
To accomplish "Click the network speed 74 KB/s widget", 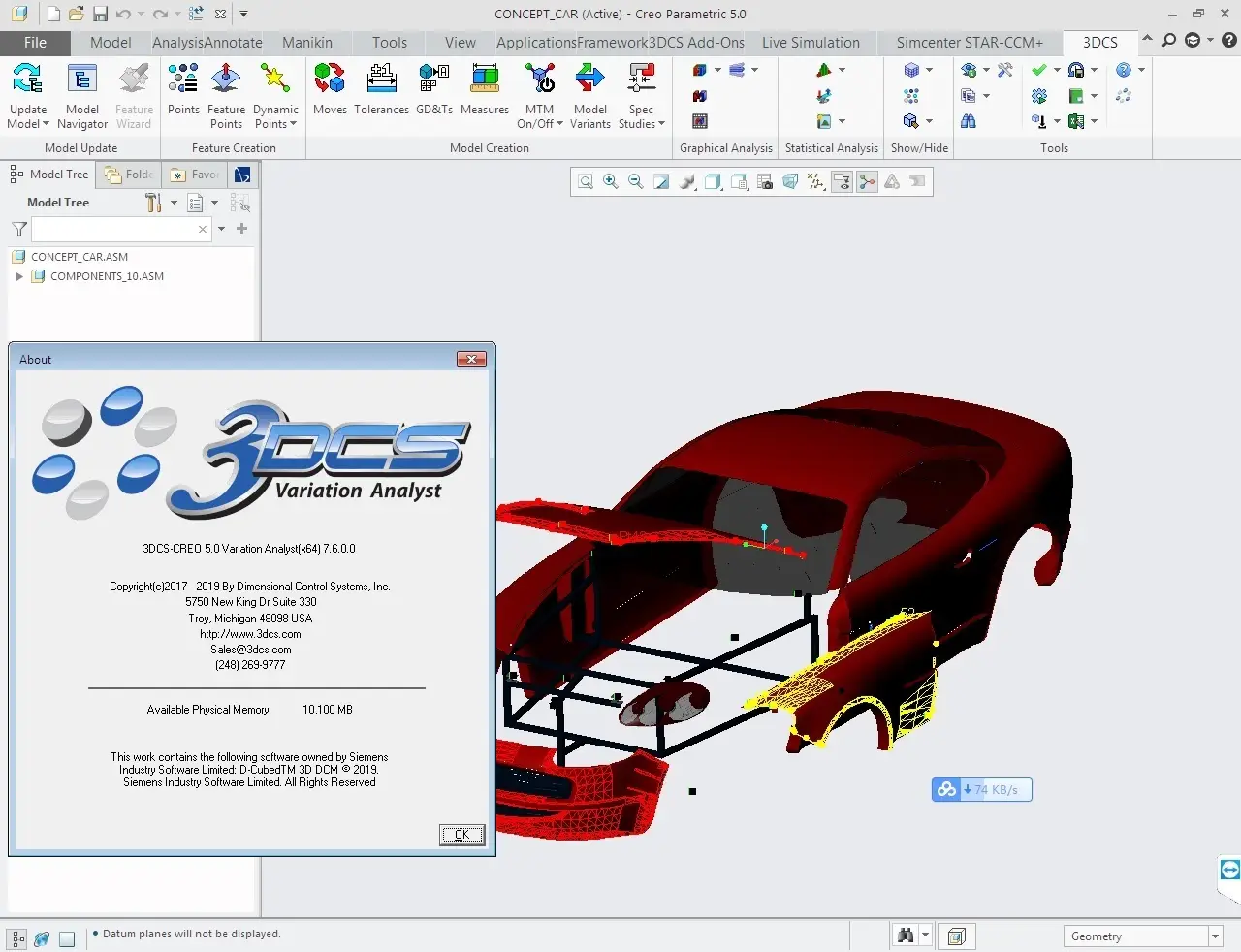I will click(982, 789).
